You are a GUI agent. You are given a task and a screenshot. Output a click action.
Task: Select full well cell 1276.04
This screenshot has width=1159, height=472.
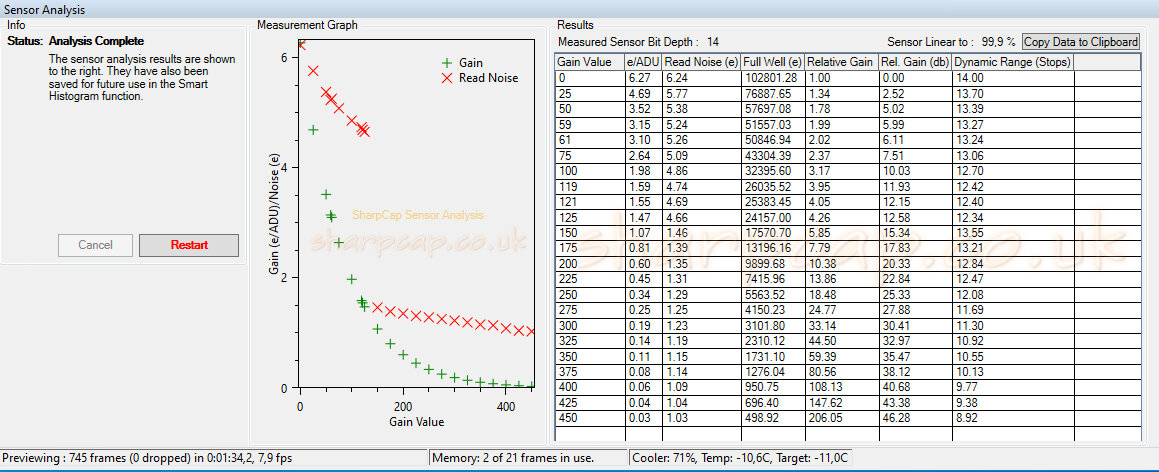772,372
